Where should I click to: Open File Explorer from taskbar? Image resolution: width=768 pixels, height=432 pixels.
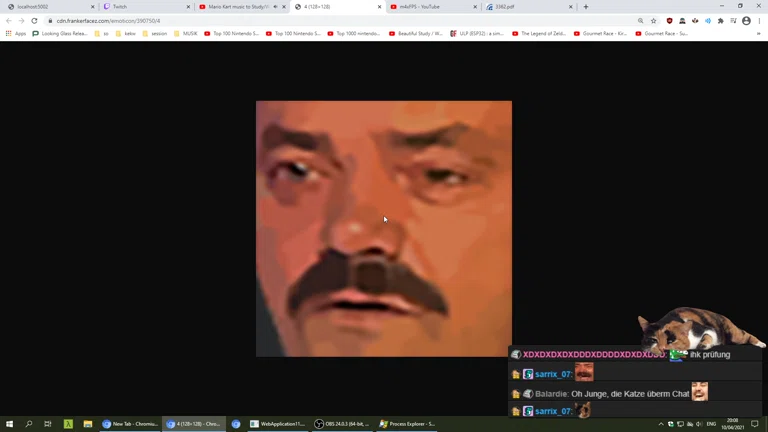88,424
